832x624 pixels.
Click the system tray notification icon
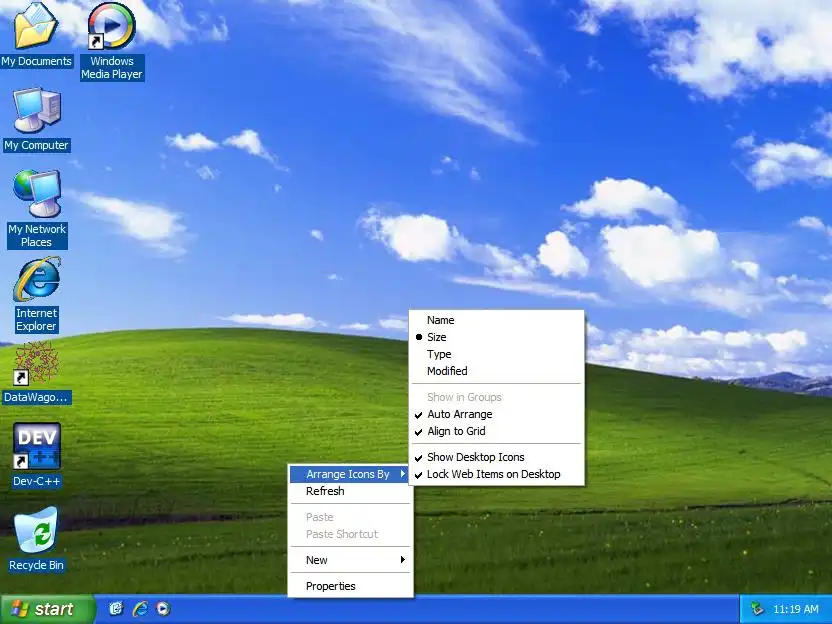(x=757, y=609)
